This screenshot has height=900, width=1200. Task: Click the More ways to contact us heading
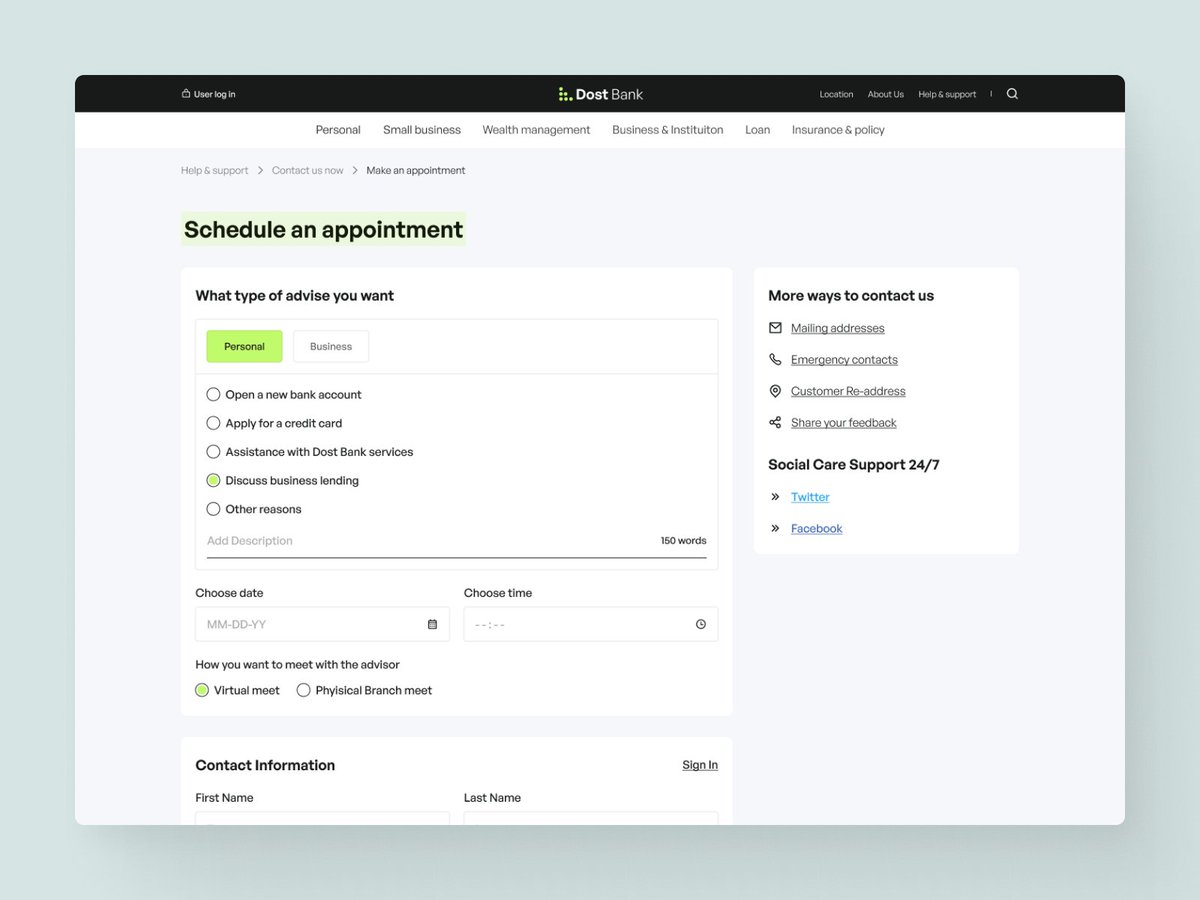851,296
